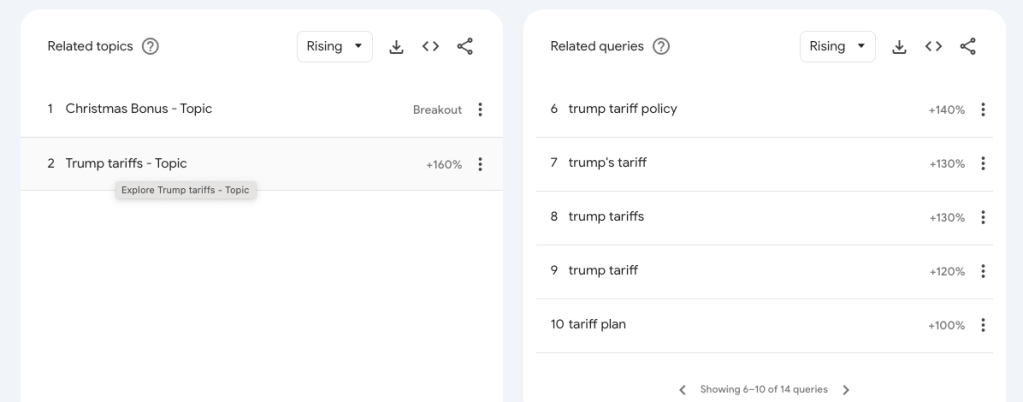The image size is (1023, 402).
Task: Expand Rising dropdown in Related topics
Action: pyautogui.click(x=335, y=46)
